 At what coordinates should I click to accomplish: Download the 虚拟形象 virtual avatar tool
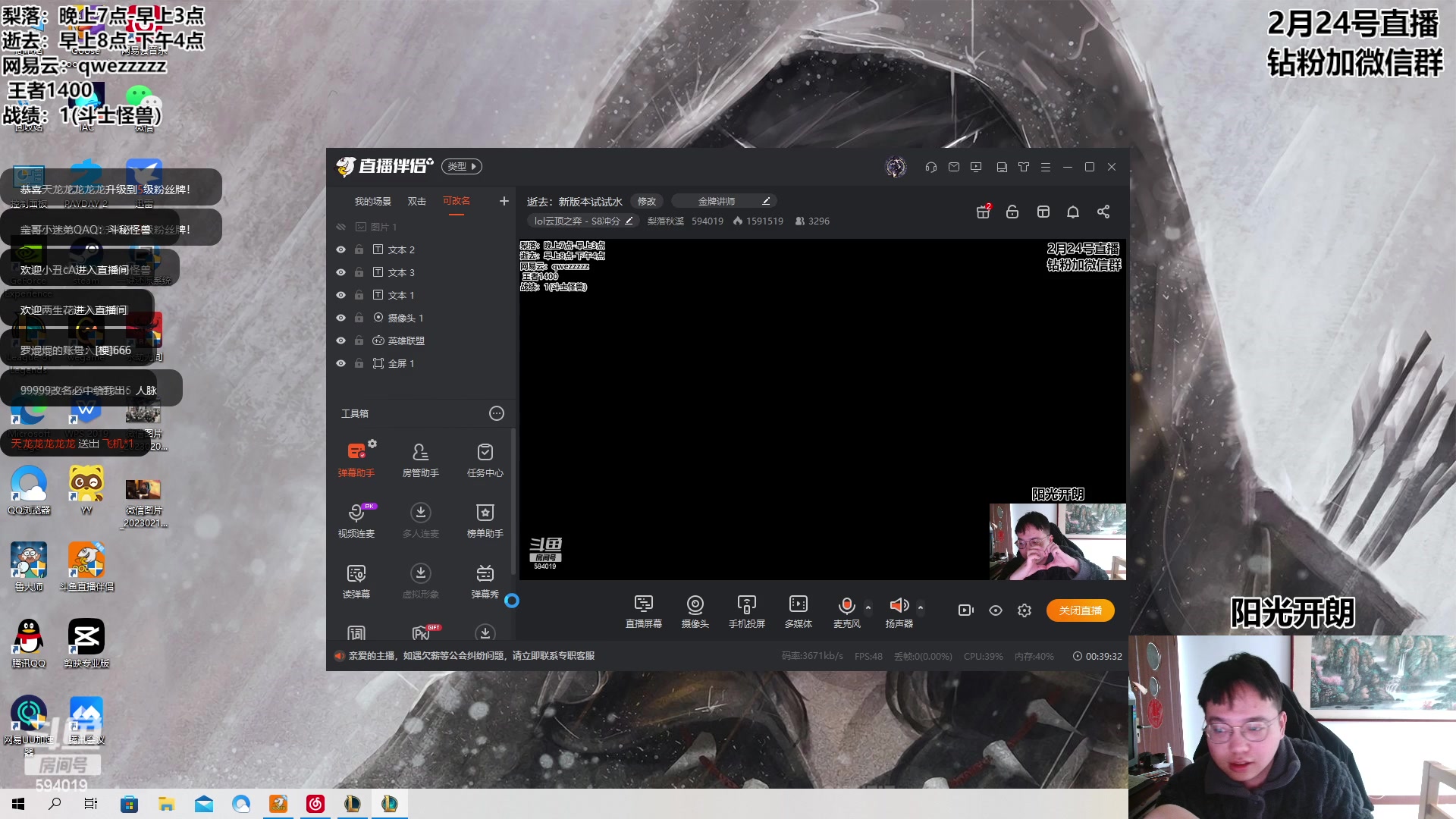coord(420,580)
